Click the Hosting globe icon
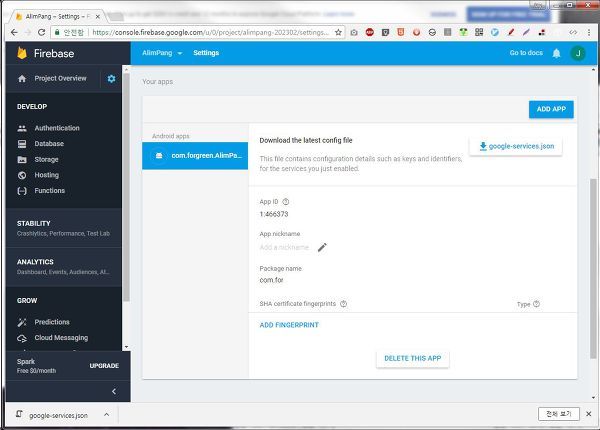 coord(22,175)
